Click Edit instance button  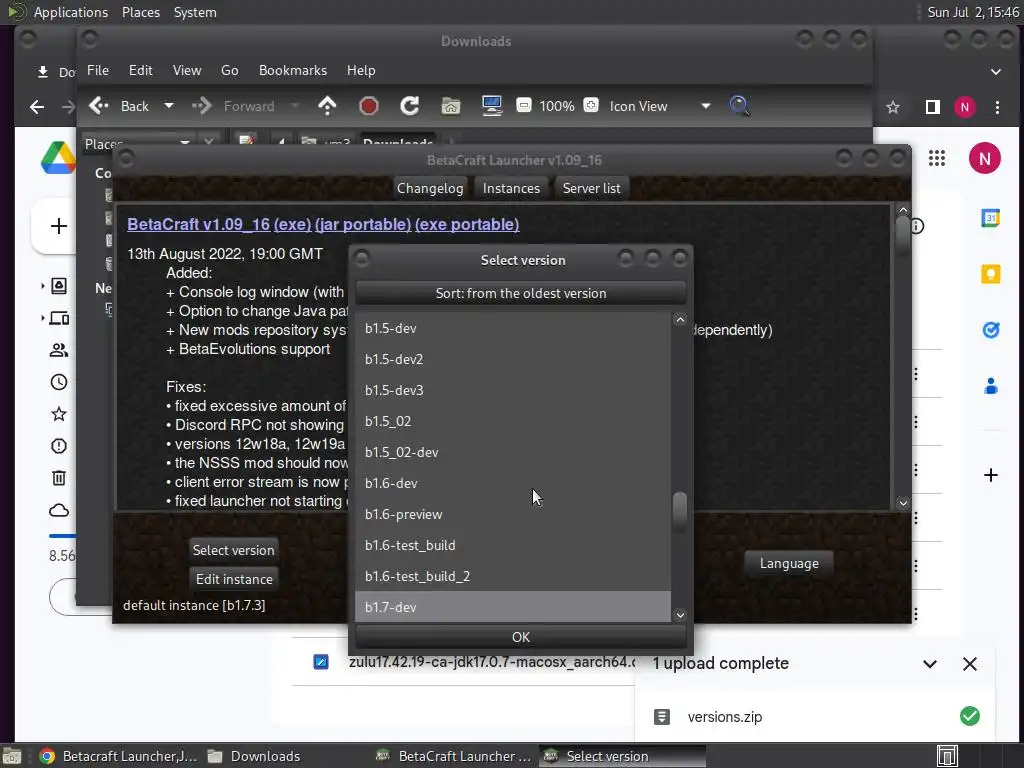[234, 579]
